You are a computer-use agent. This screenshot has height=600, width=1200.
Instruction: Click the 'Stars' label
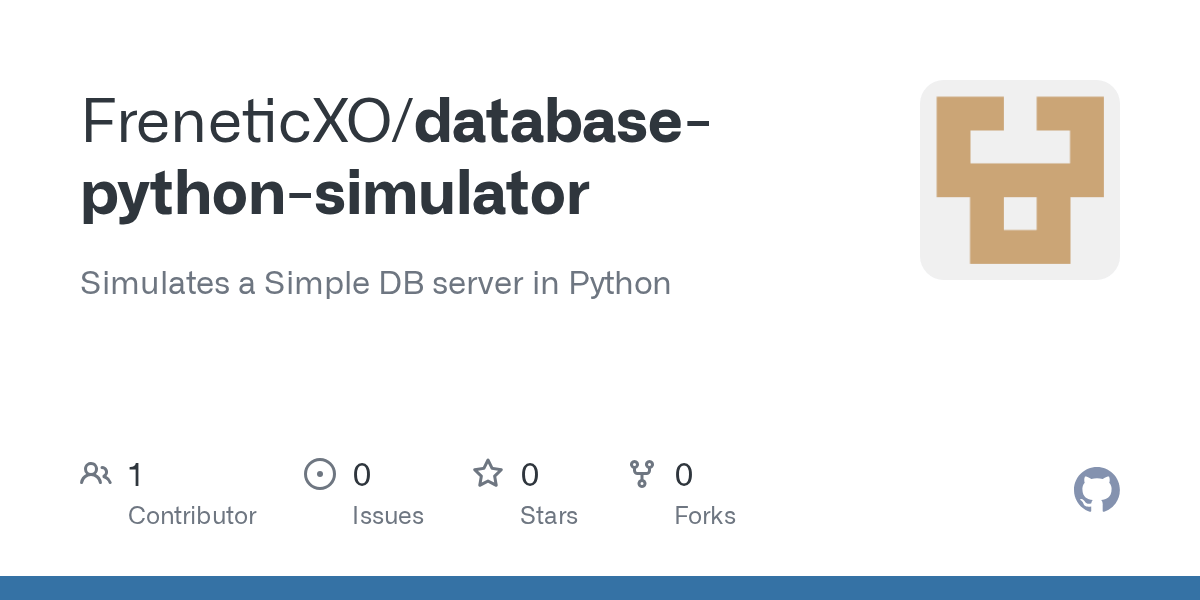tap(549, 516)
